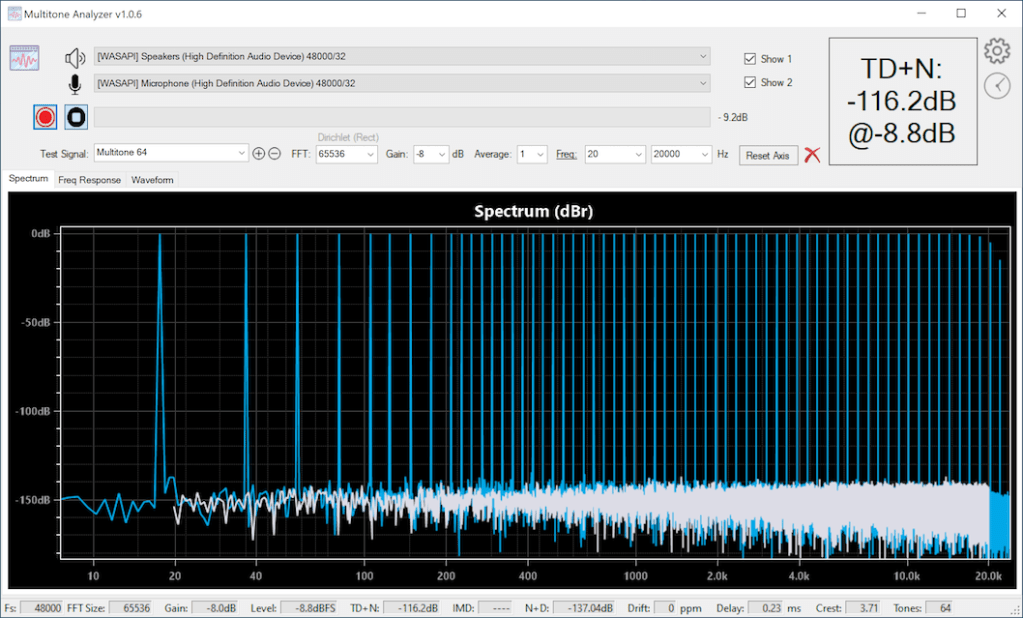Screen dimensions: 1023x618
Task: Click the plus icon beside Test Signal
Action: pyautogui.click(x=259, y=154)
